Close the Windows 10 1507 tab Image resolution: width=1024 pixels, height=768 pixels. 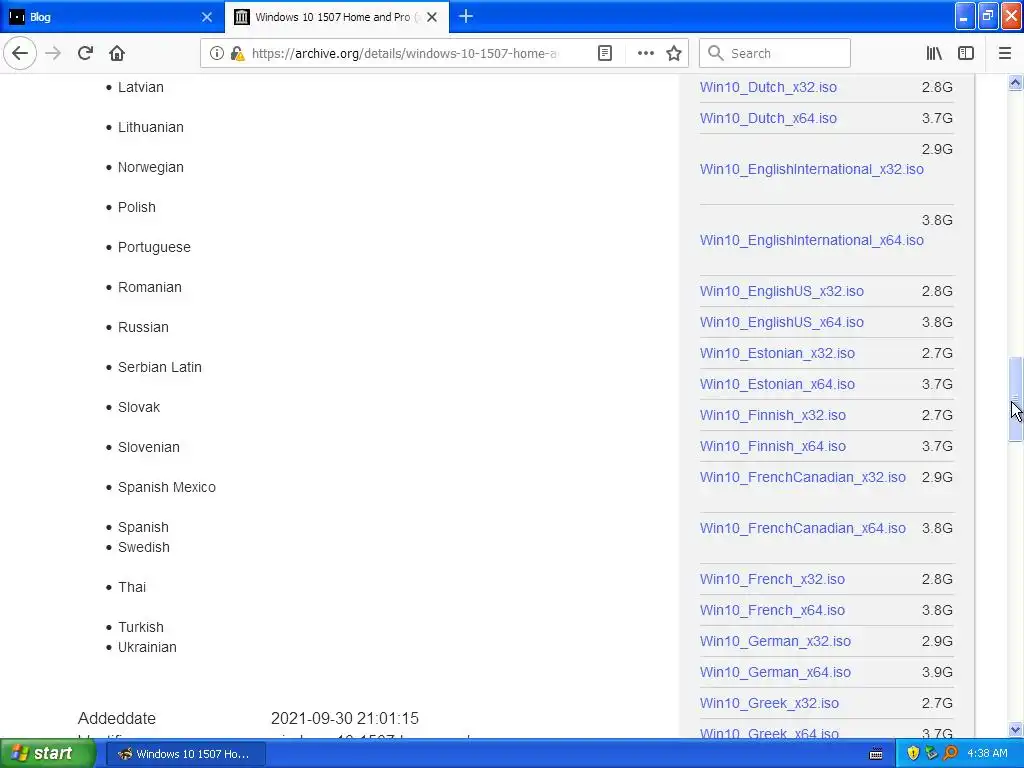(x=432, y=17)
